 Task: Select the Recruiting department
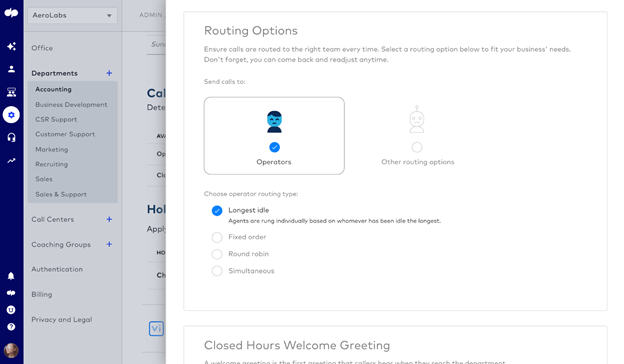[51, 164]
